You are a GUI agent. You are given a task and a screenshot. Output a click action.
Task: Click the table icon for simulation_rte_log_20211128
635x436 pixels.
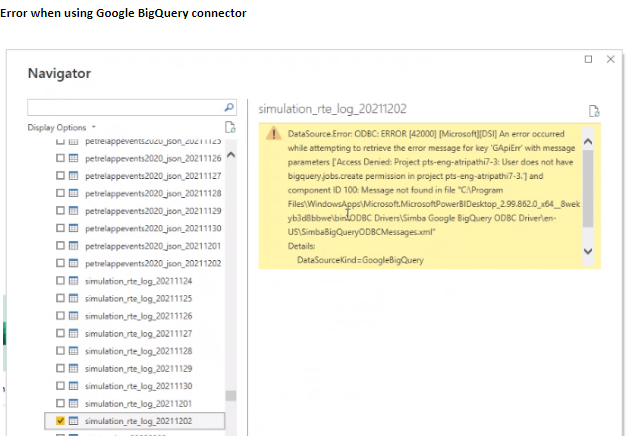(73, 351)
